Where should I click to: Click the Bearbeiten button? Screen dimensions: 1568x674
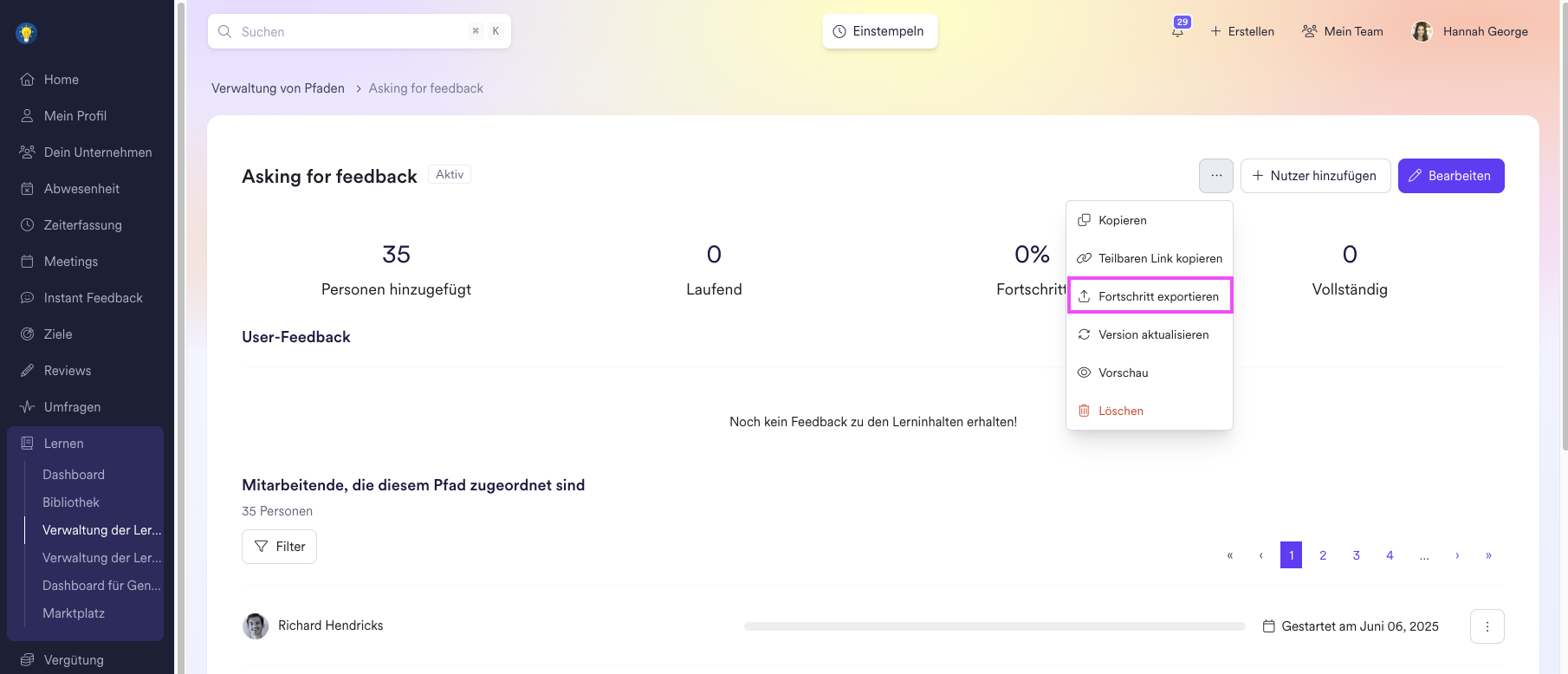click(x=1450, y=176)
